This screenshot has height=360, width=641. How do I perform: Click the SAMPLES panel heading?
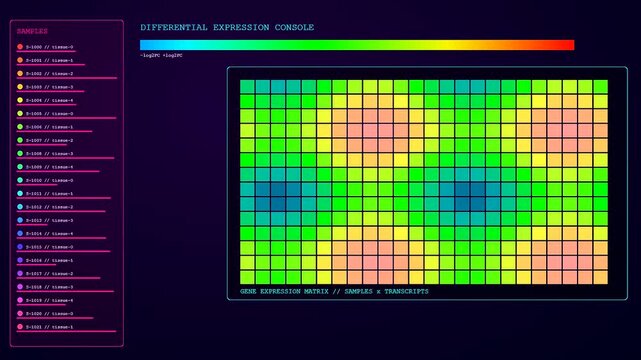coord(32,31)
